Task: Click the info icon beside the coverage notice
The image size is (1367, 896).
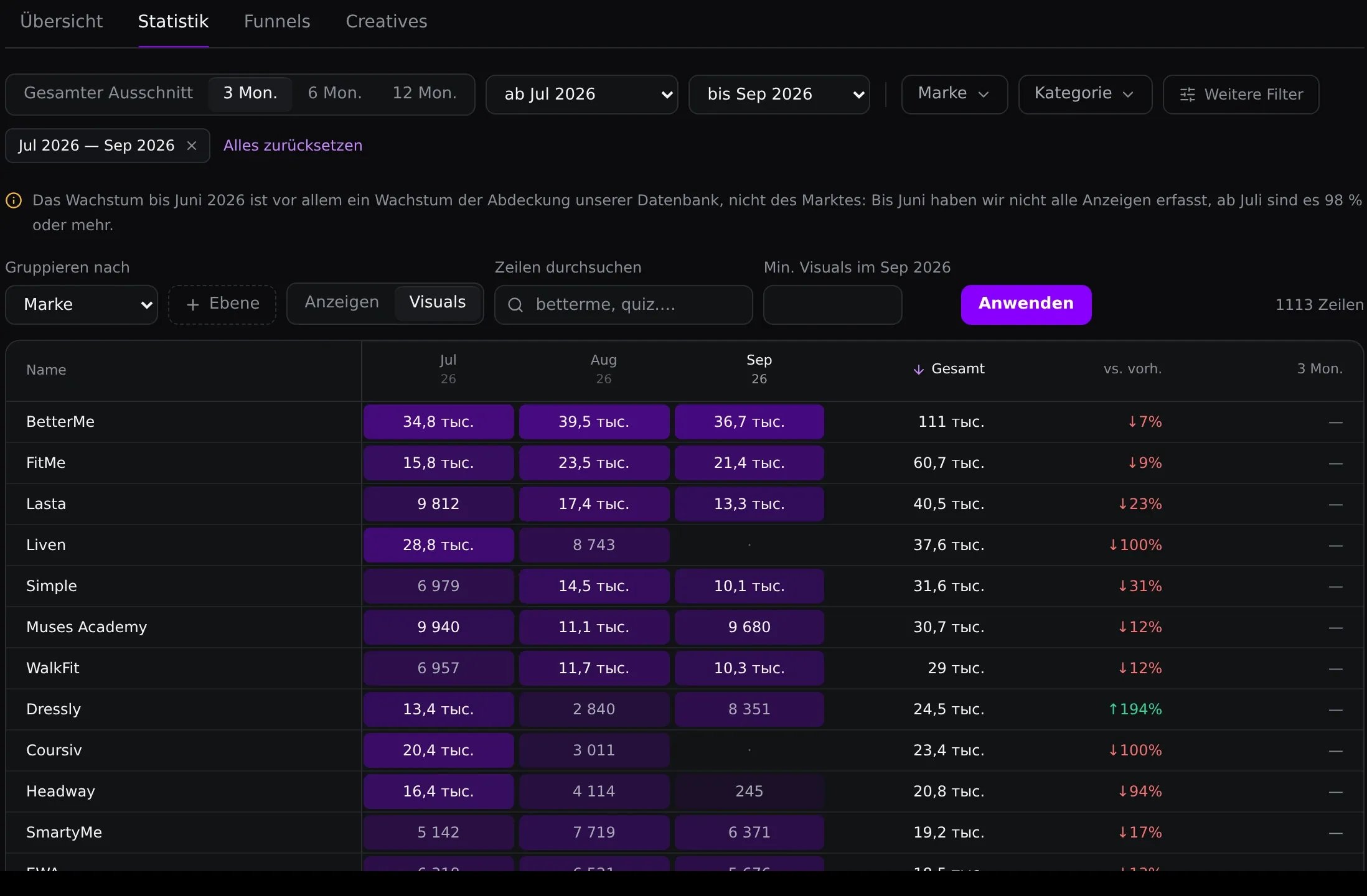Action: pos(14,200)
